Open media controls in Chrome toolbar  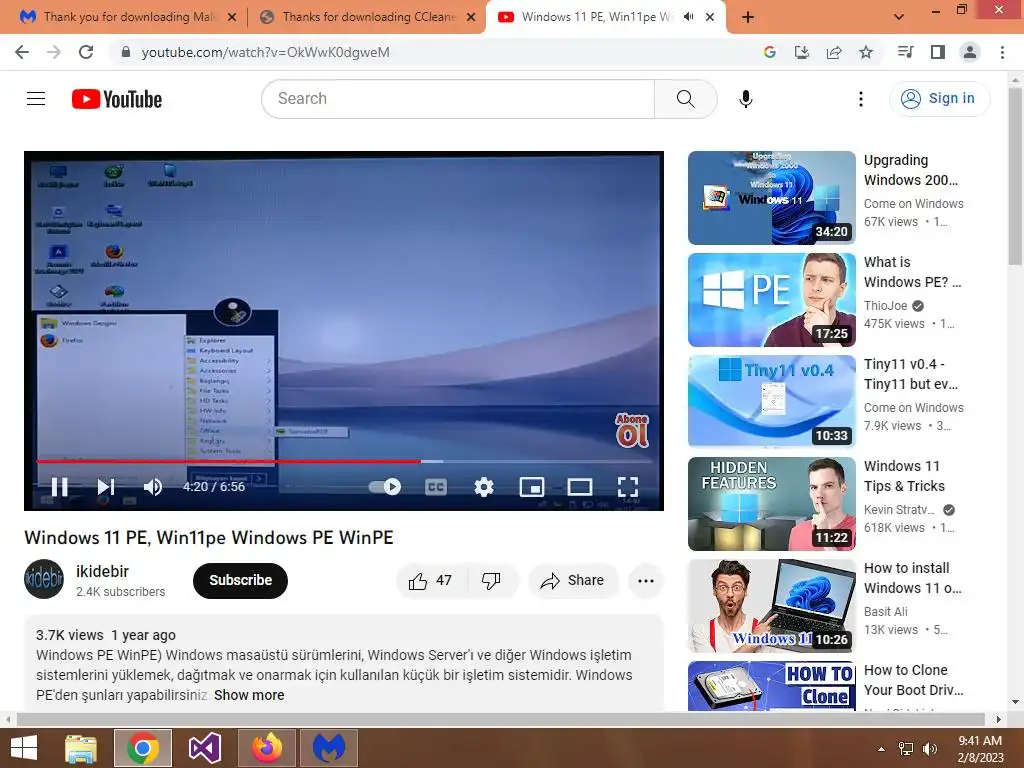point(905,52)
